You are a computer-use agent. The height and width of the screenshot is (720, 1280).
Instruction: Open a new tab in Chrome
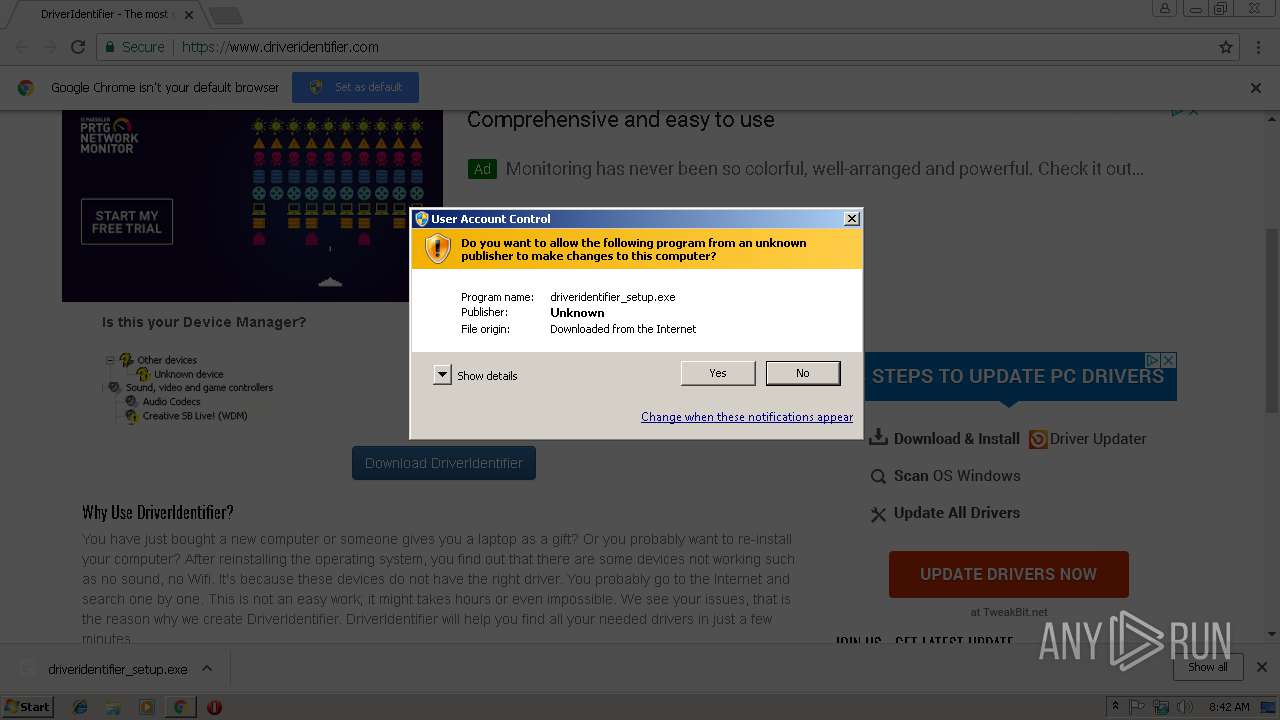225,15
